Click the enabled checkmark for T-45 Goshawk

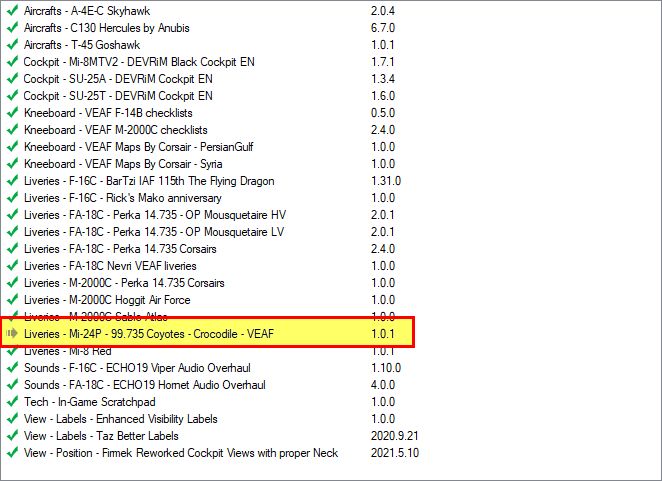pos(12,44)
